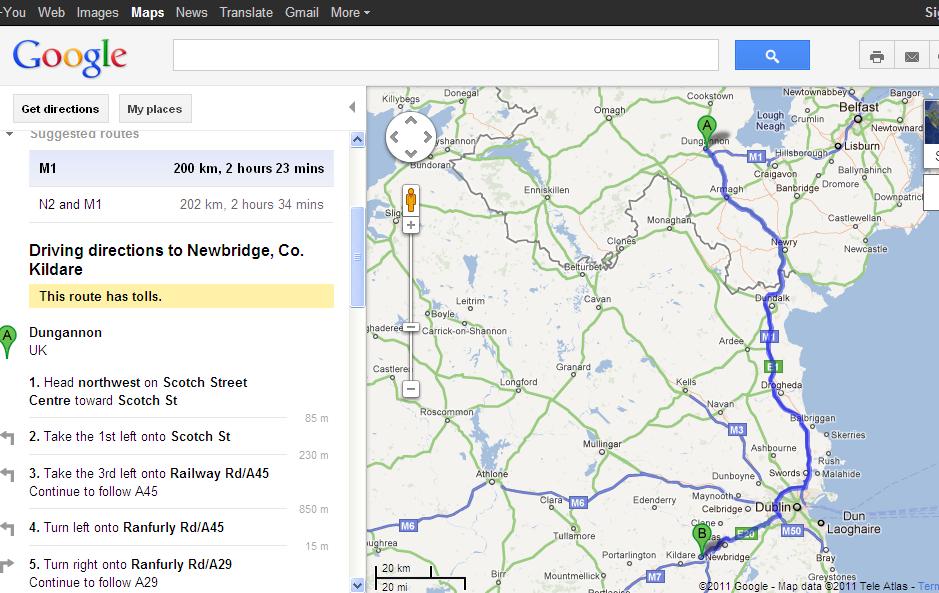Click the print icon button
Screen dimensions: 939x593
coord(877,56)
